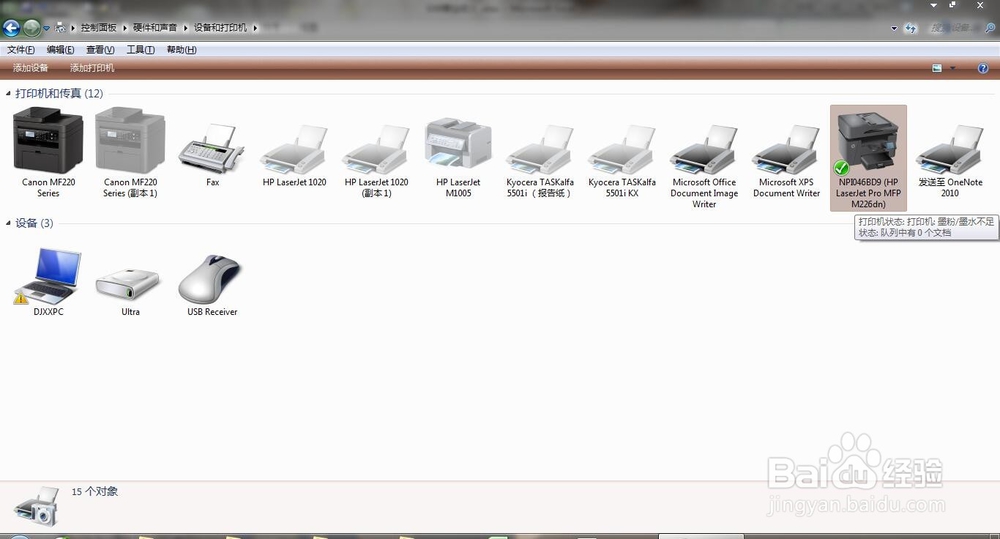The height and width of the screenshot is (539, 1000).
Task: Select the Canon MF220 Series printer icon
Action: pyautogui.click(x=48, y=140)
